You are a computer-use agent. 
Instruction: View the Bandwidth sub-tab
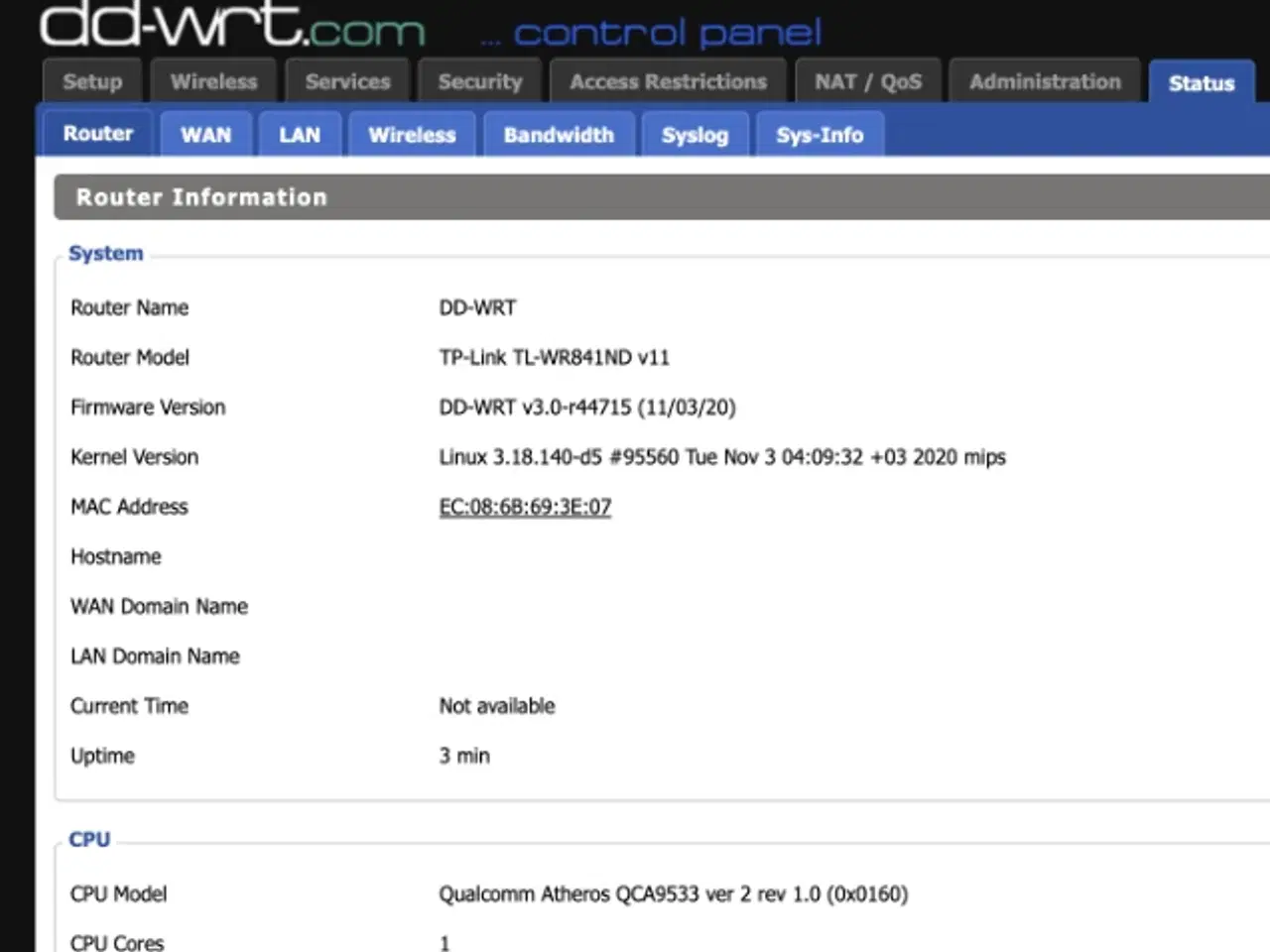559,135
